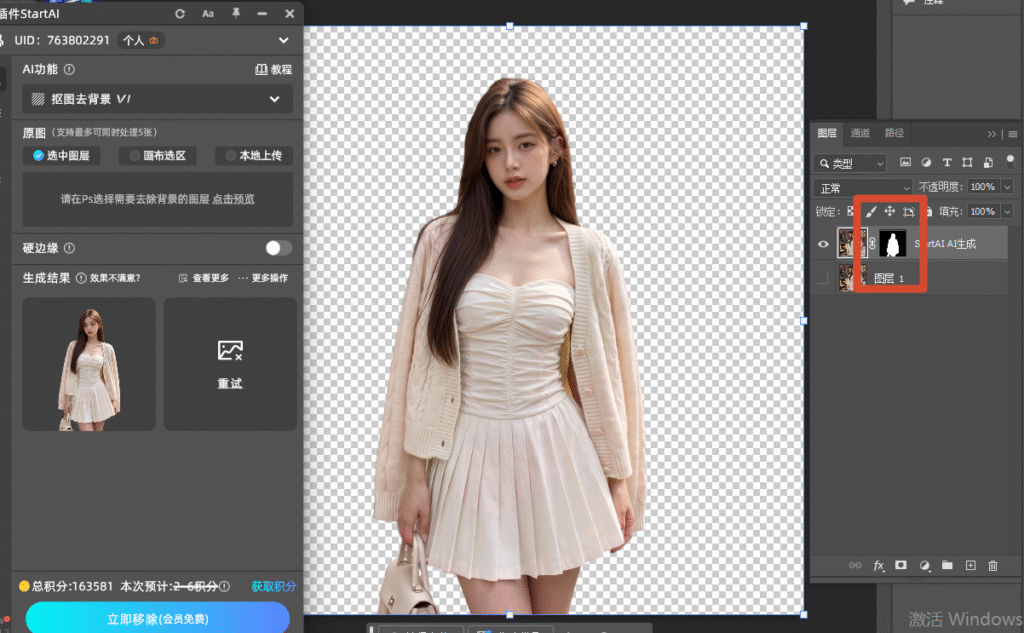
Task: Create a new layer
Action: tap(970, 565)
